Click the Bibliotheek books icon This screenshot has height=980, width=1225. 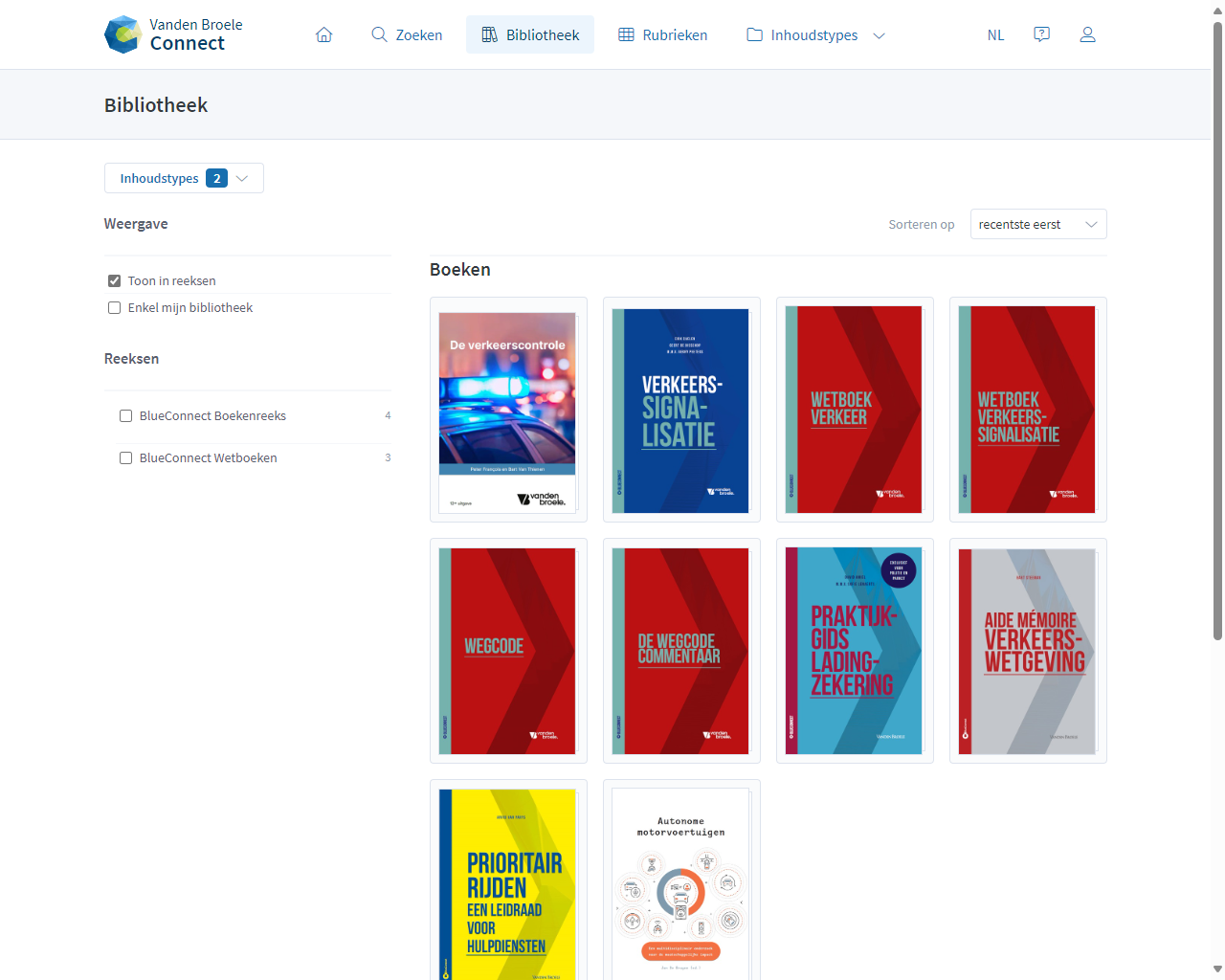489,34
